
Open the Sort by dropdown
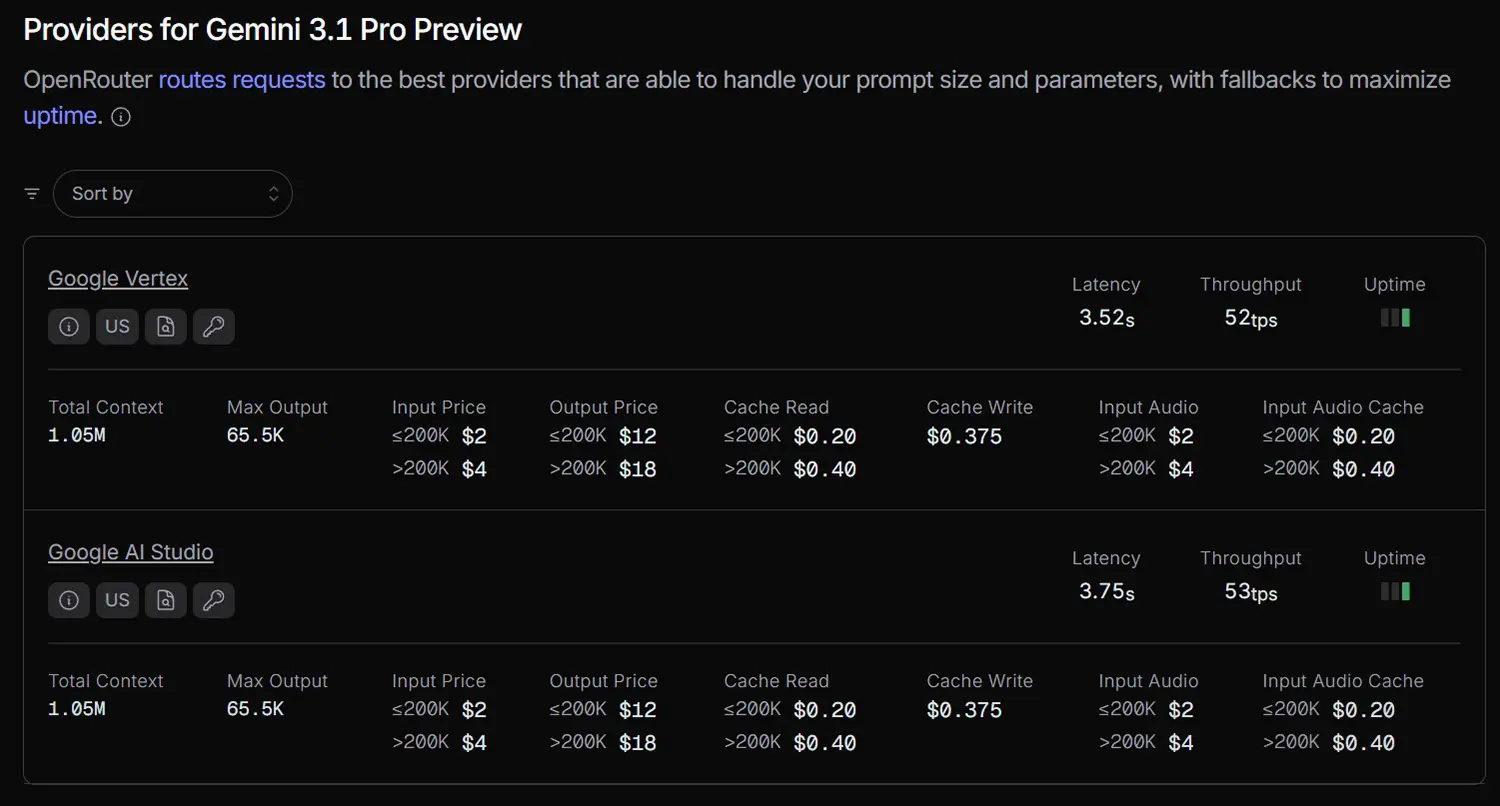pos(173,194)
